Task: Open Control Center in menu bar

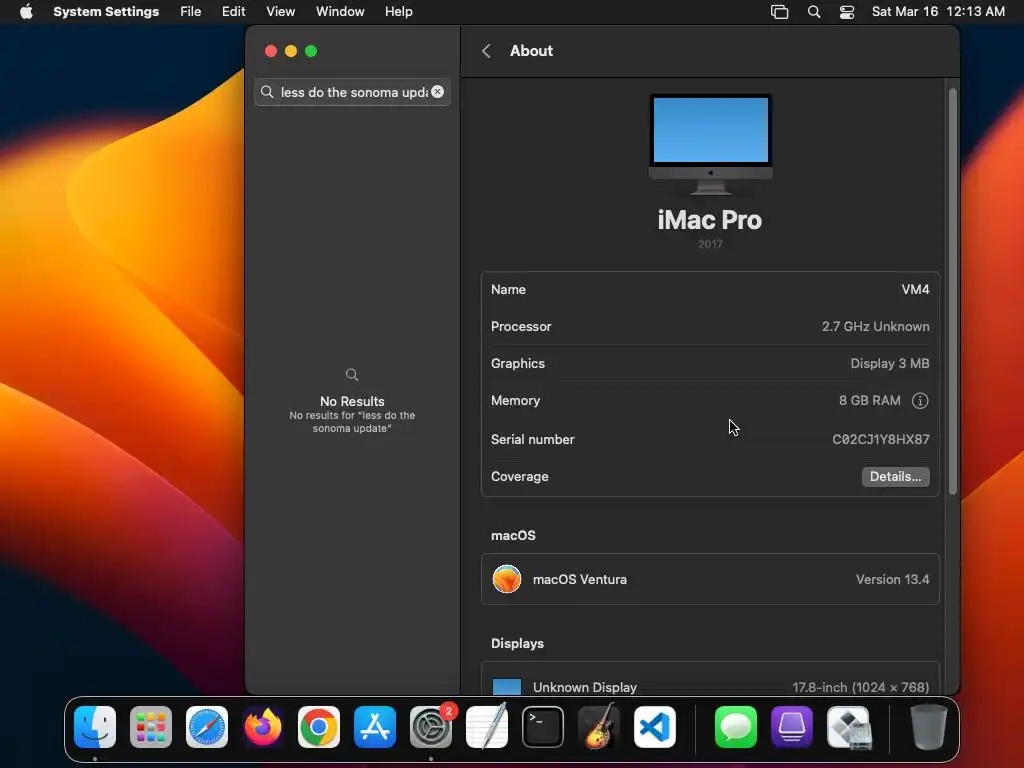Action: (x=847, y=12)
